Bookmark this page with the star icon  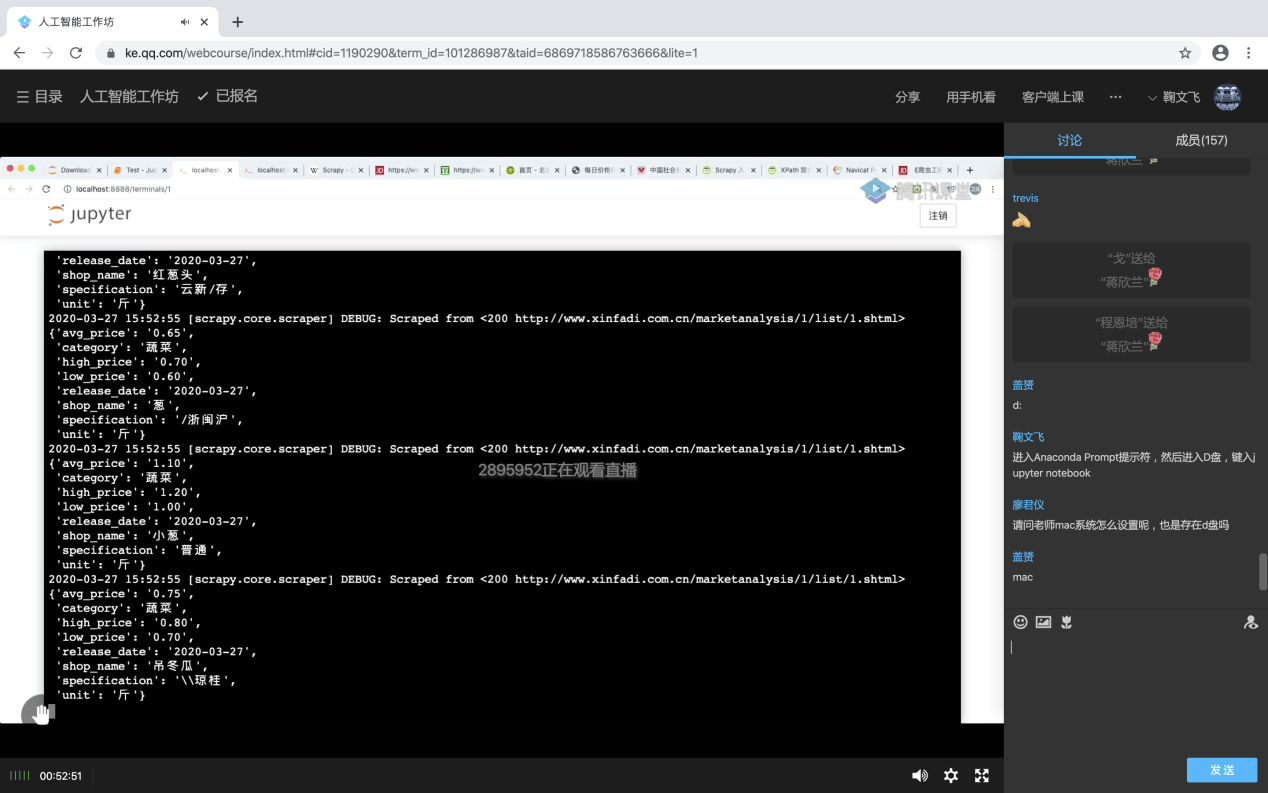click(x=1185, y=53)
